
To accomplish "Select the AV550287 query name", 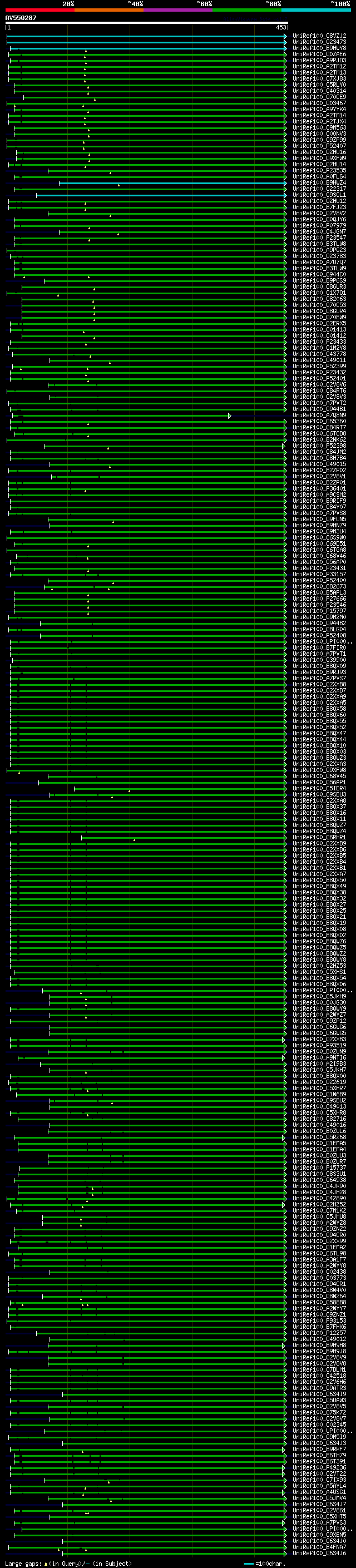I will coord(21,18).
